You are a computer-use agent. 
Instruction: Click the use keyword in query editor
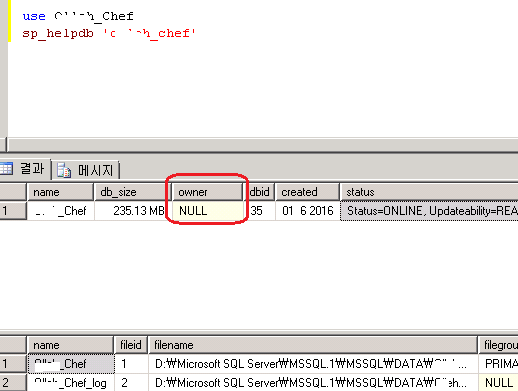click(x=34, y=16)
